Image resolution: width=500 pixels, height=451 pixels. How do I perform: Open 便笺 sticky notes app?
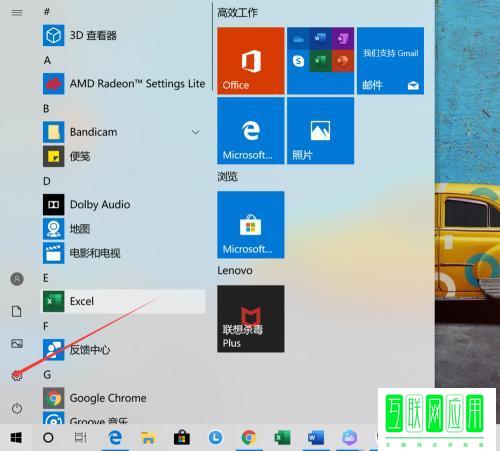123,156
